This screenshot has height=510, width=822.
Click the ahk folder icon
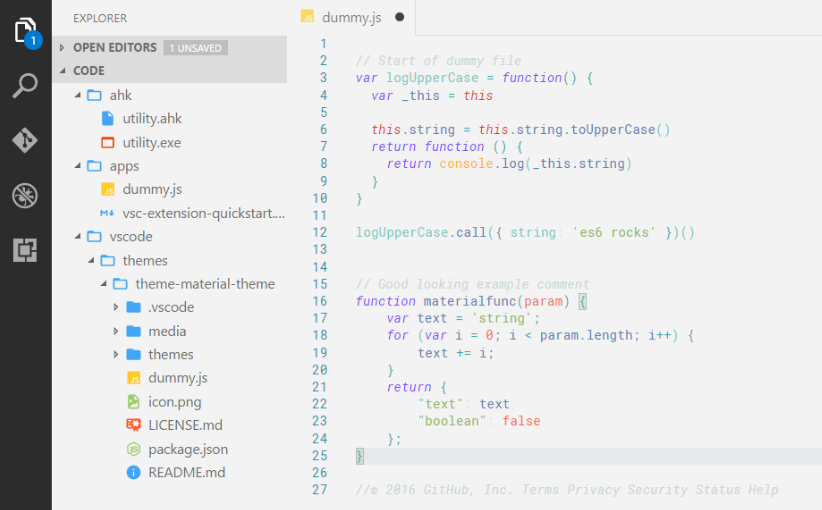tap(94, 95)
